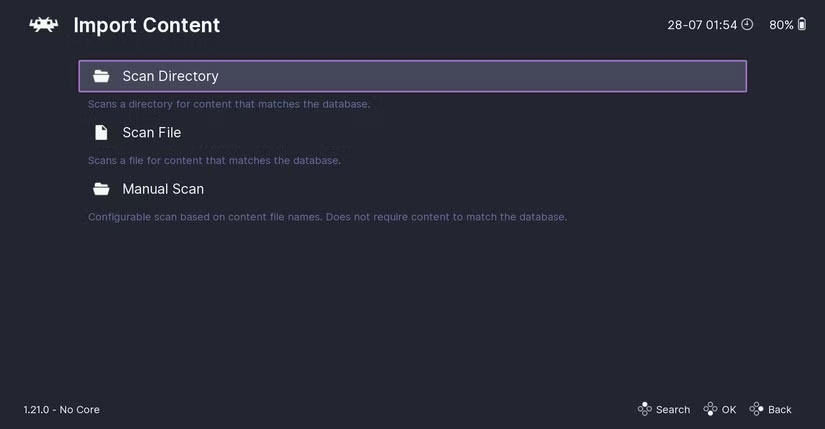Image resolution: width=825 pixels, height=429 pixels.
Task: Open the Scan File menu entry
Action: [151, 132]
